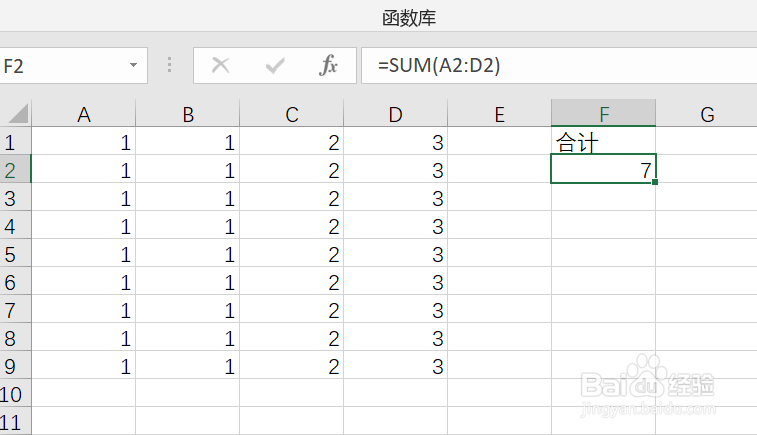Select row 10 header

pos(12,393)
